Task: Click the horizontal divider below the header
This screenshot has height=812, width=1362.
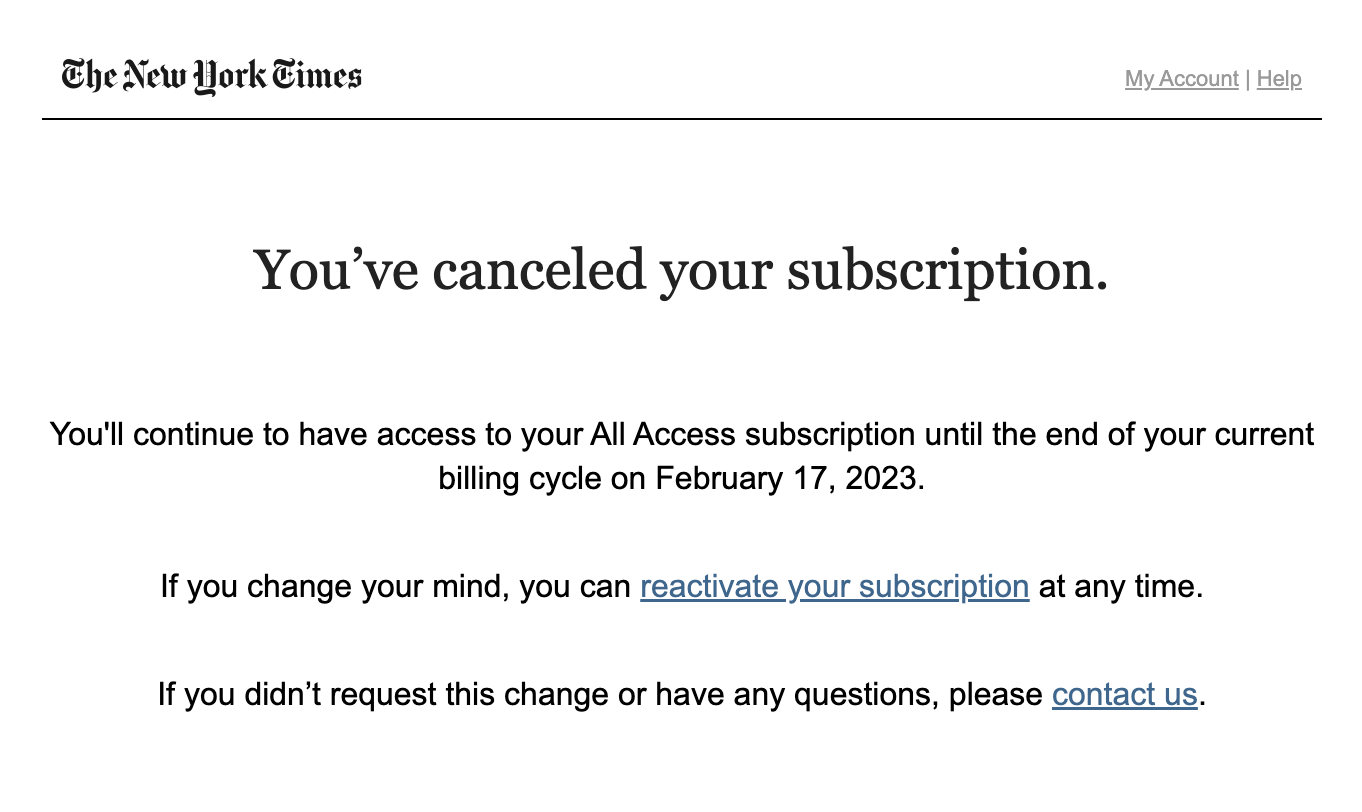Action: [x=681, y=119]
